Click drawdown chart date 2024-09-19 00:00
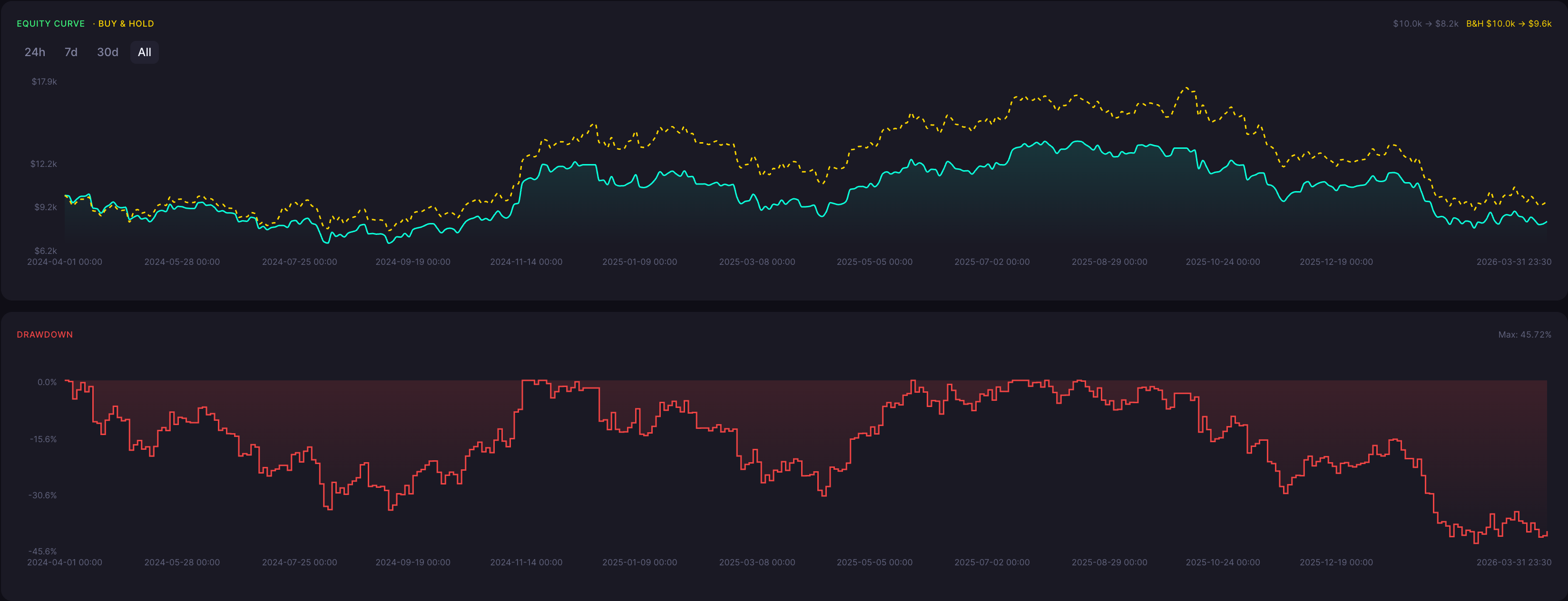Image resolution: width=1568 pixels, height=601 pixels. 413,562
